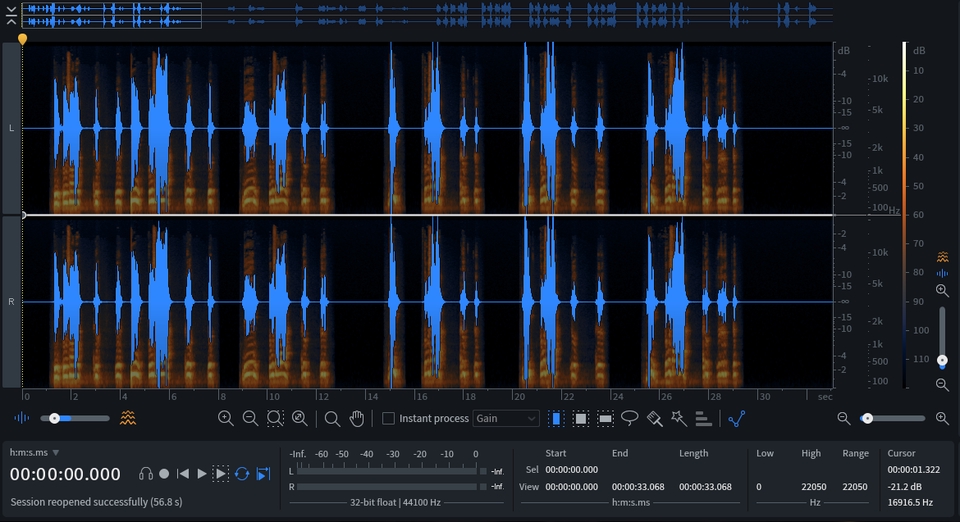Click the High frequency value 22050

(814, 487)
